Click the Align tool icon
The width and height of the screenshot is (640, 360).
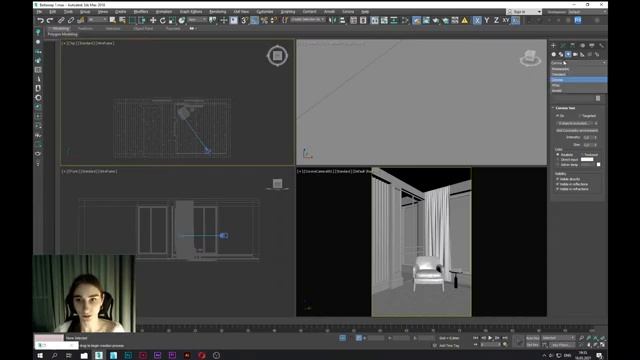tap(342, 20)
